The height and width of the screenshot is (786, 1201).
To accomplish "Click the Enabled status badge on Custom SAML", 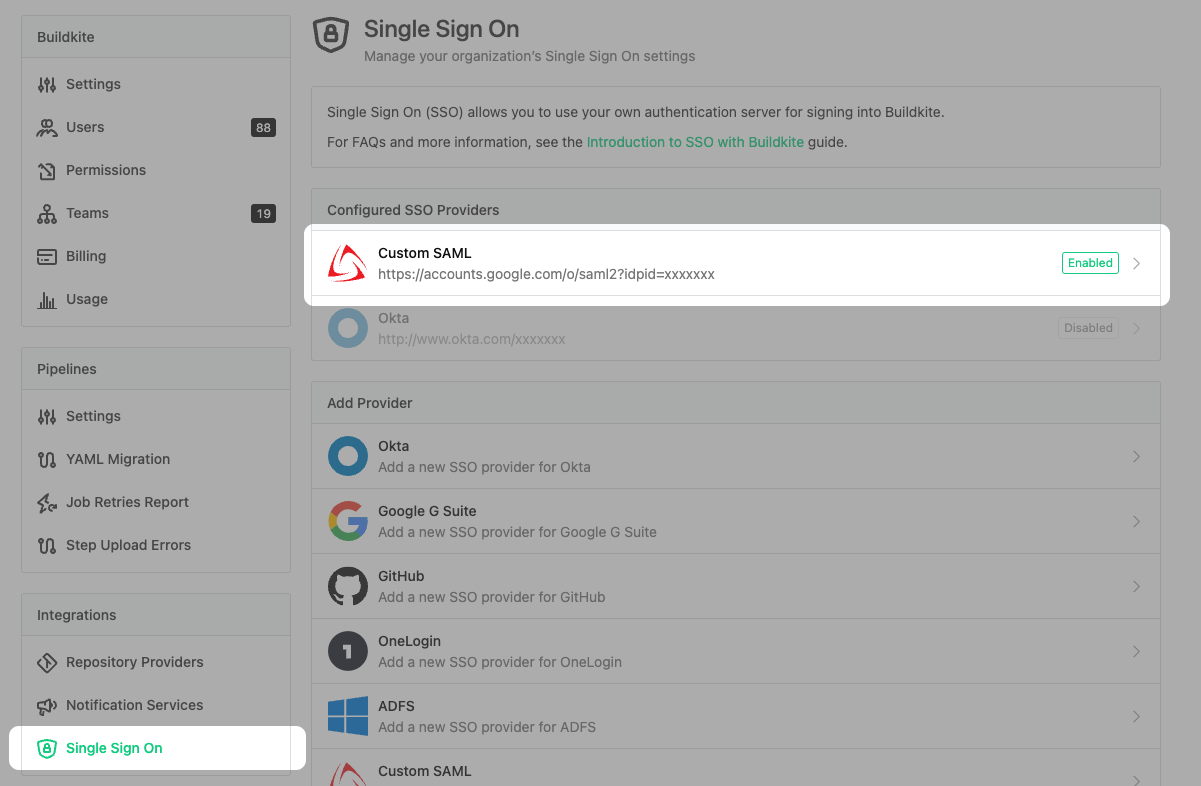I will click(1090, 263).
